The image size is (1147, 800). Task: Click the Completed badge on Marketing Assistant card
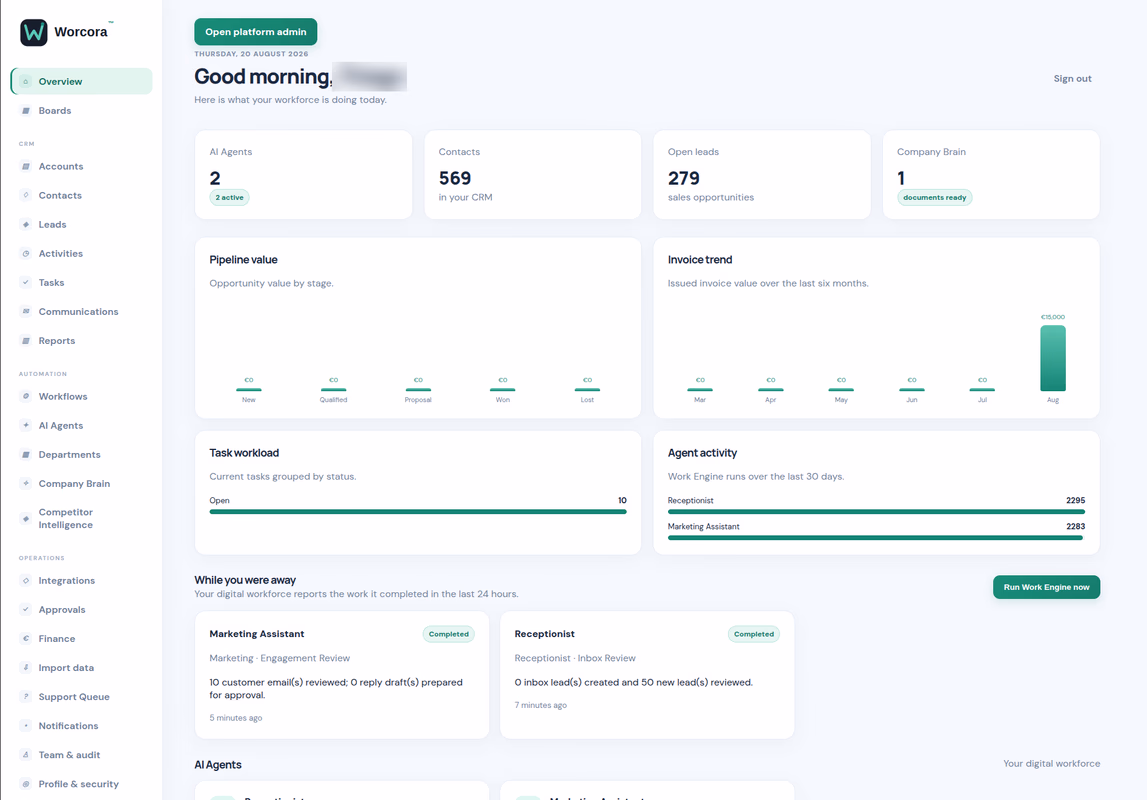448,634
